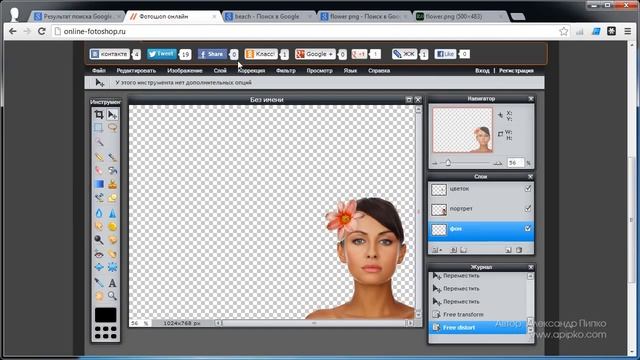Select the Blur drop tool
This screenshot has height=360, width=640.
[99, 213]
